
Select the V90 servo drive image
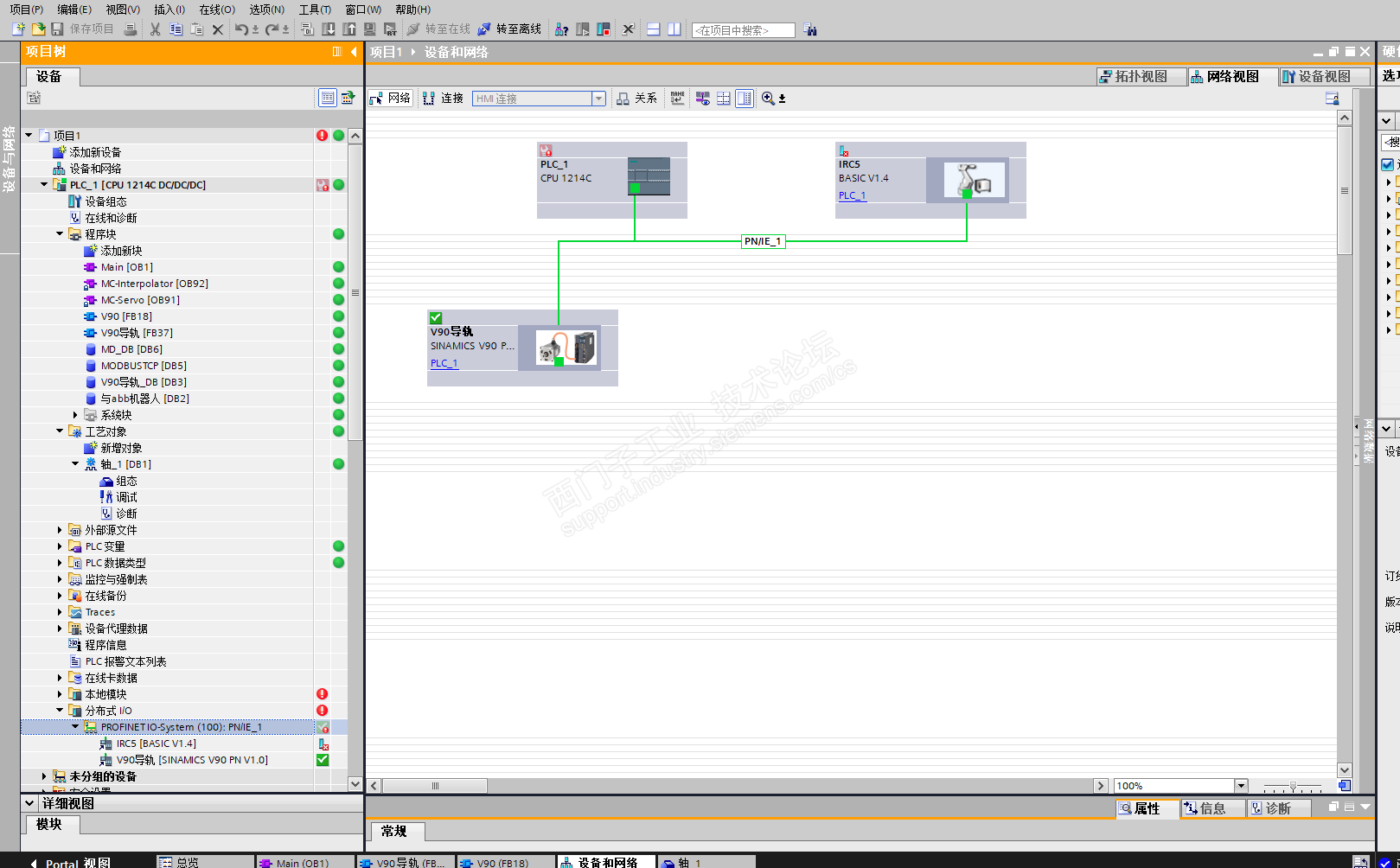(566, 348)
